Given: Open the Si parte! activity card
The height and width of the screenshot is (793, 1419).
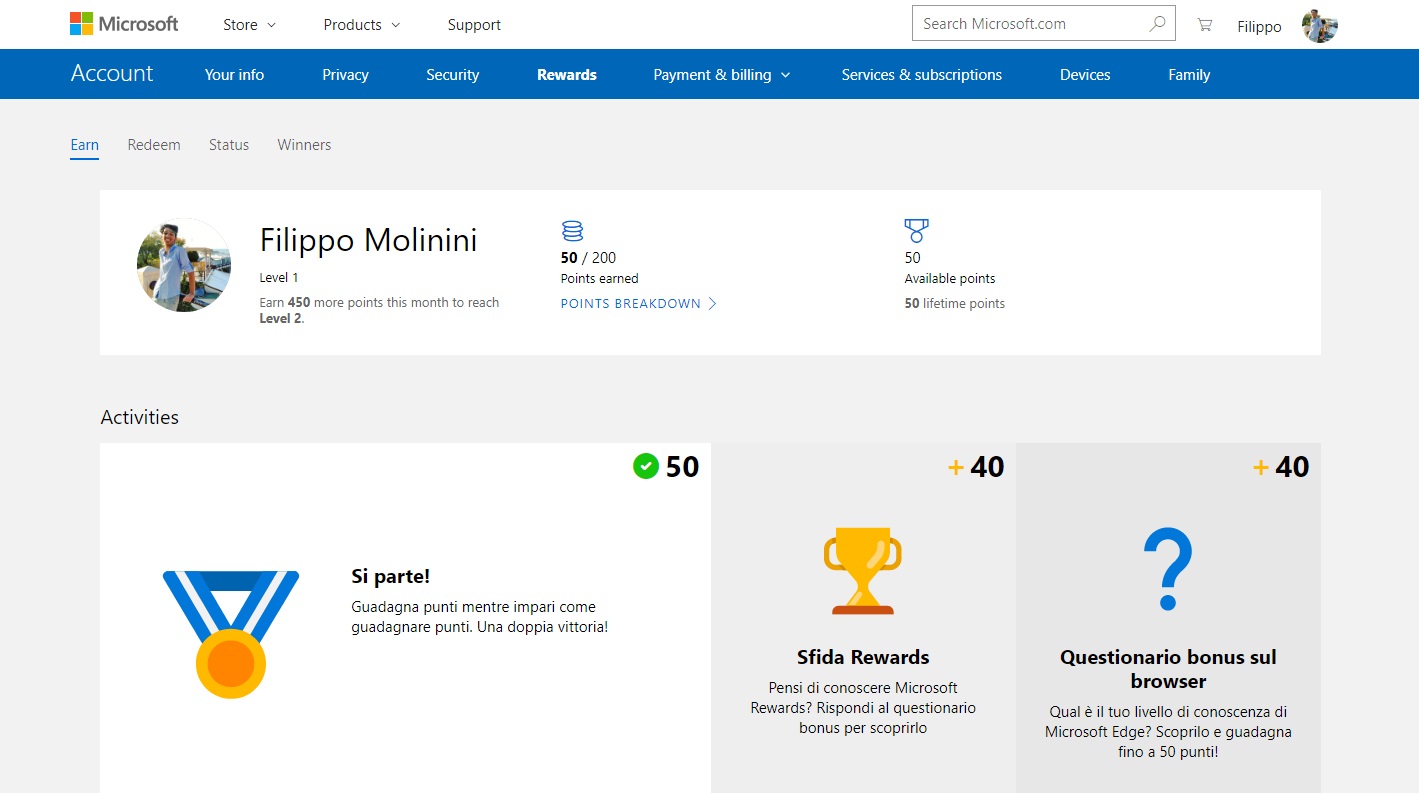Looking at the screenshot, I should [405, 618].
